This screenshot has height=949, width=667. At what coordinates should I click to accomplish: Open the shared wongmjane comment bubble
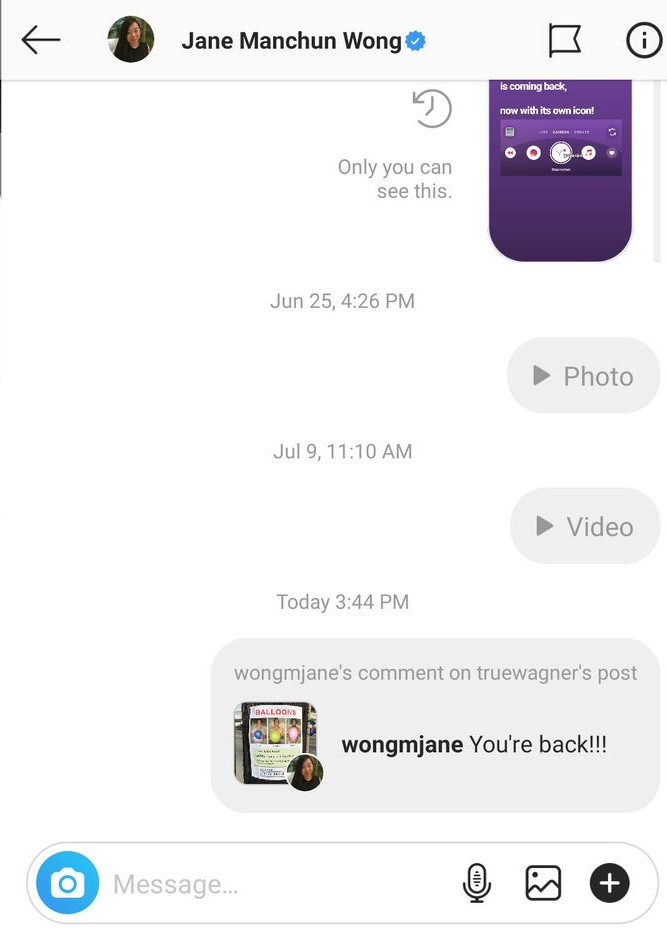(436, 725)
